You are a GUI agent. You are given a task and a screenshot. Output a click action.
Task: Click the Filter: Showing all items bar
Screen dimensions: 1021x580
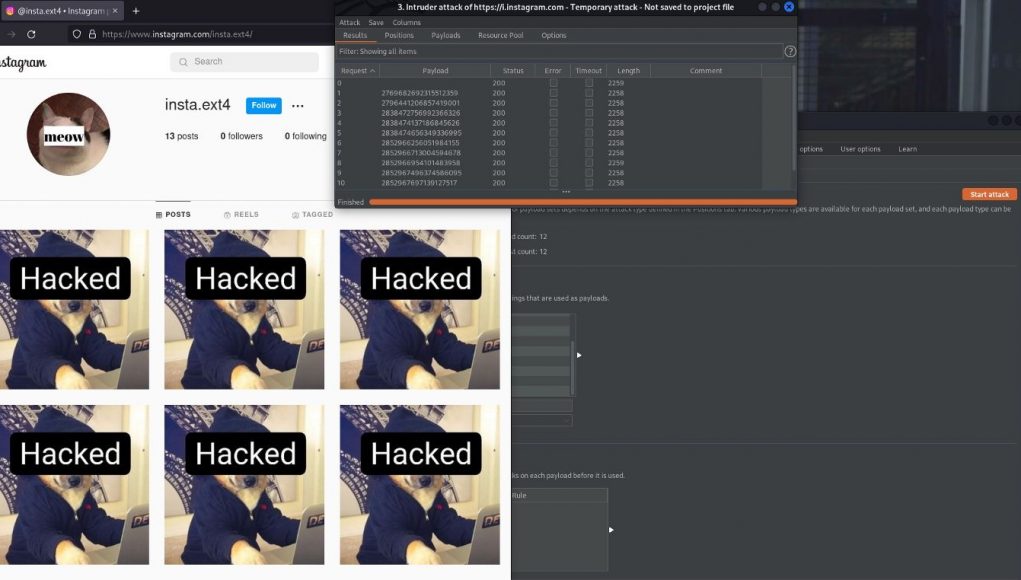[559, 51]
